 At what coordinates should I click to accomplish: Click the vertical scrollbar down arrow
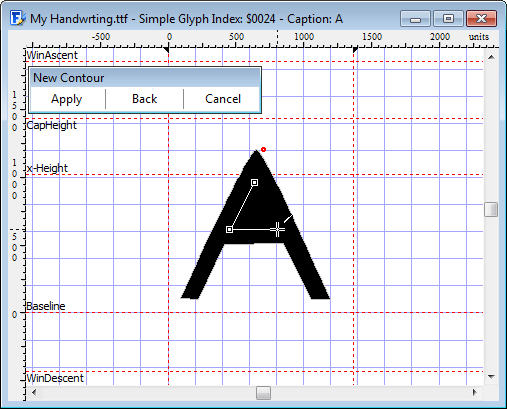491,377
